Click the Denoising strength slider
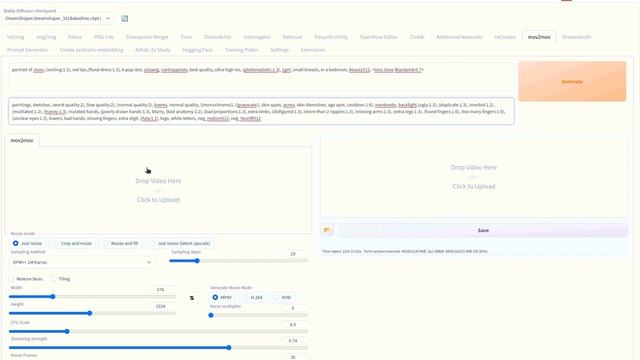This screenshot has height=360, width=640. [x=158, y=348]
